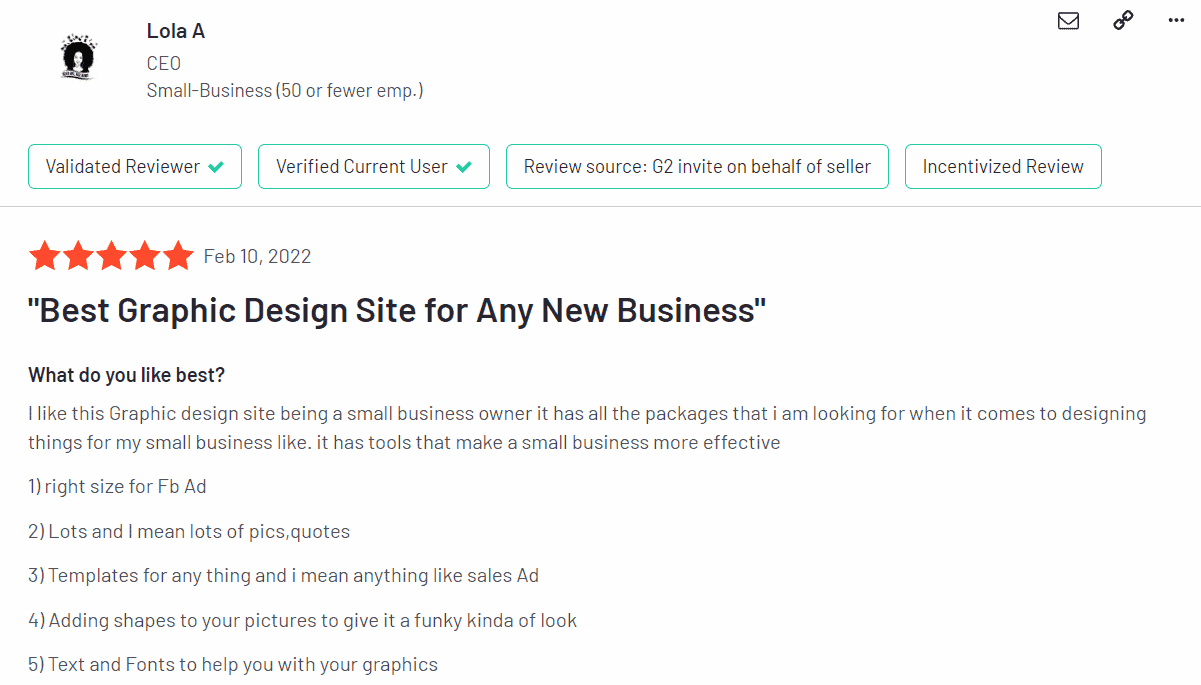Click the "What do you like best?" heading
This screenshot has width=1201, height=685.
(127, 375)
